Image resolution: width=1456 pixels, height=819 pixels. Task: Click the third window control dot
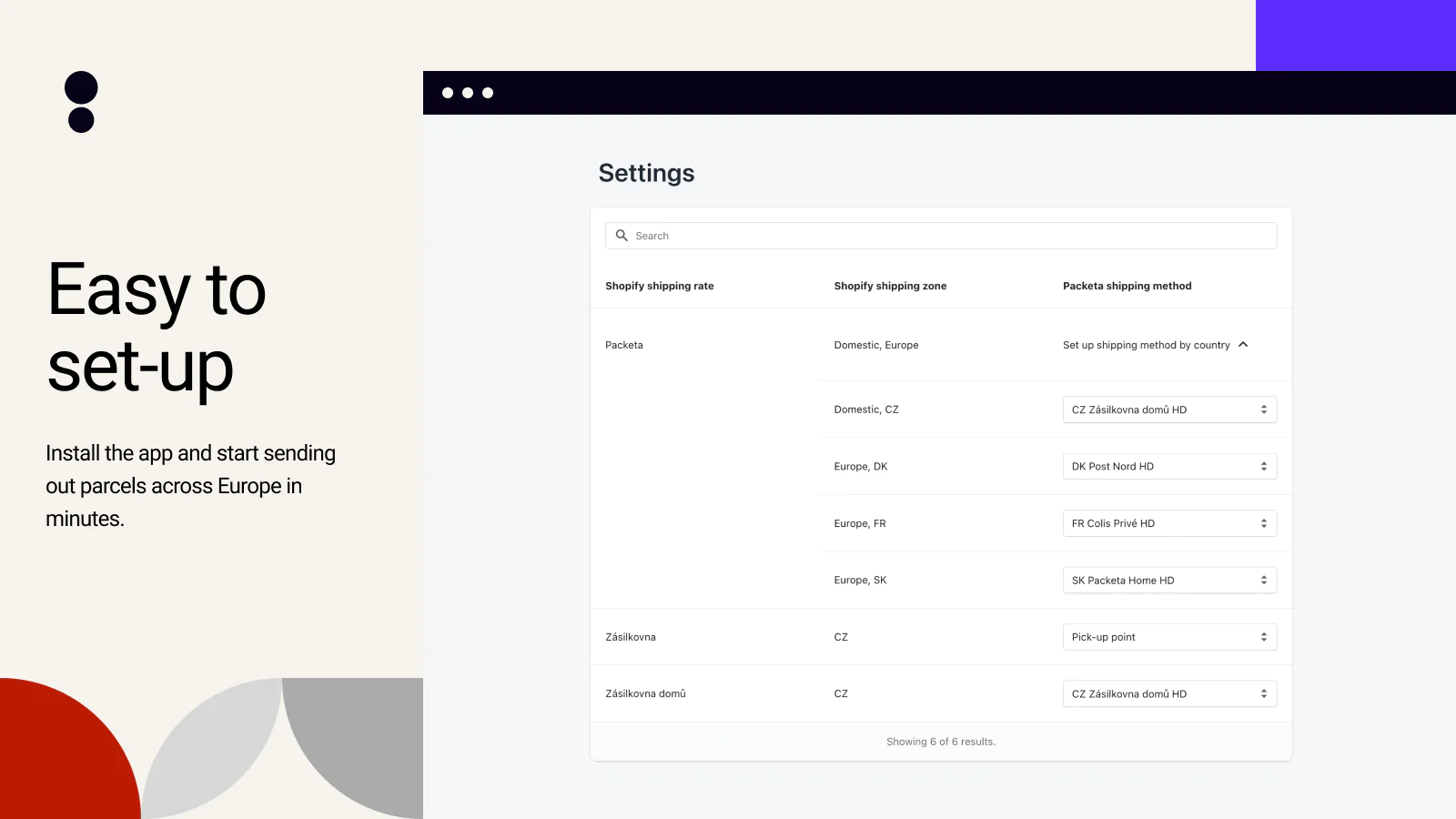point(488,93)
